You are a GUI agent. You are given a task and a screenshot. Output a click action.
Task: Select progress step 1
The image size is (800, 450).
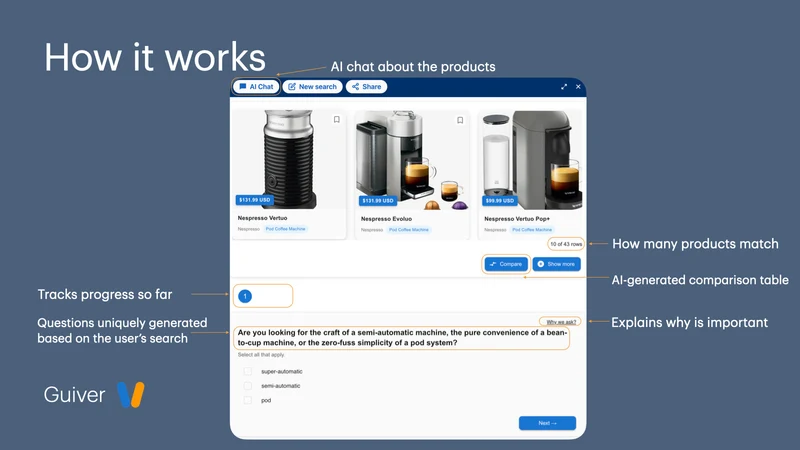click(245, 296)
